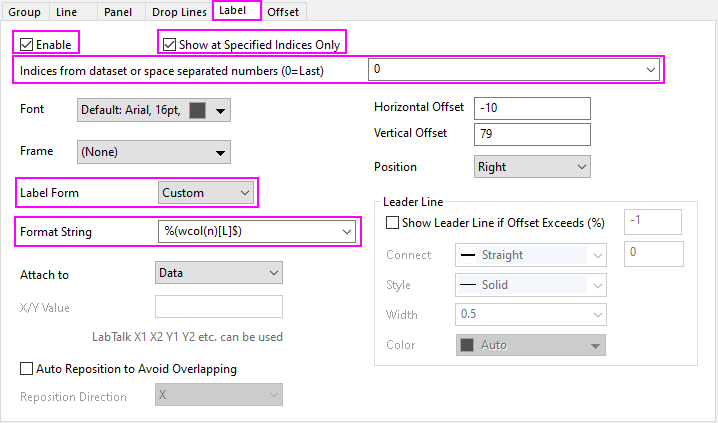Image resolution: width=718 pixels, height=423 pixels.
Task: Open the Format String dropdown
Action: point(346,232)
